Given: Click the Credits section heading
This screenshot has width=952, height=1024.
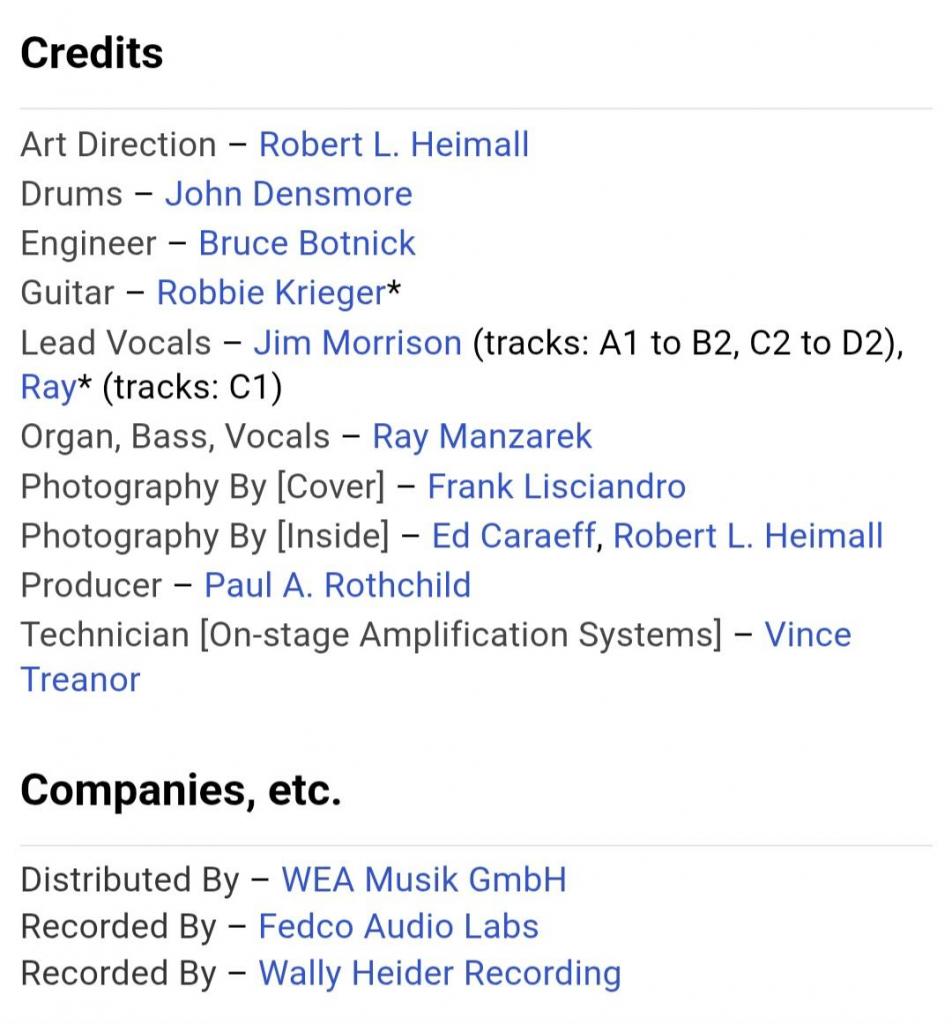Looking at the screenshot, I should 92,53.
